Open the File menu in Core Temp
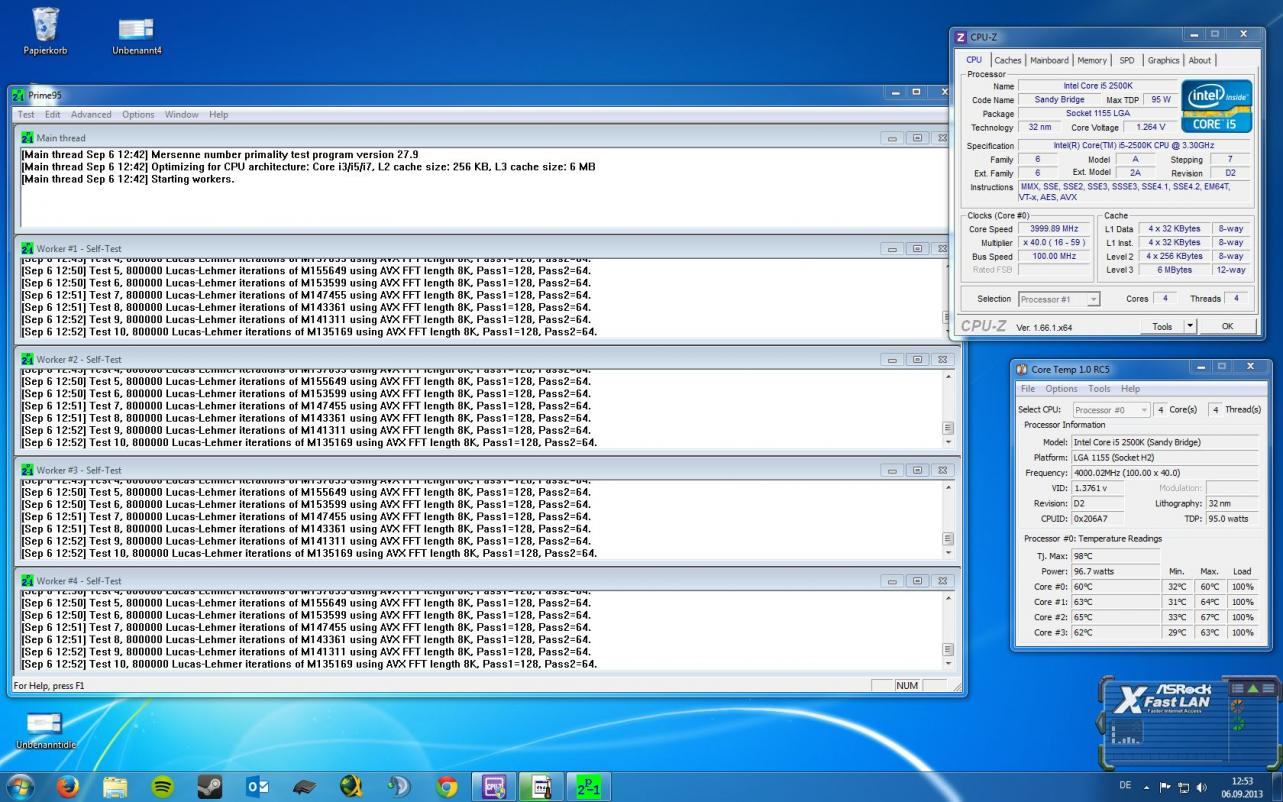The image size is (1283, 802). 1027,388
